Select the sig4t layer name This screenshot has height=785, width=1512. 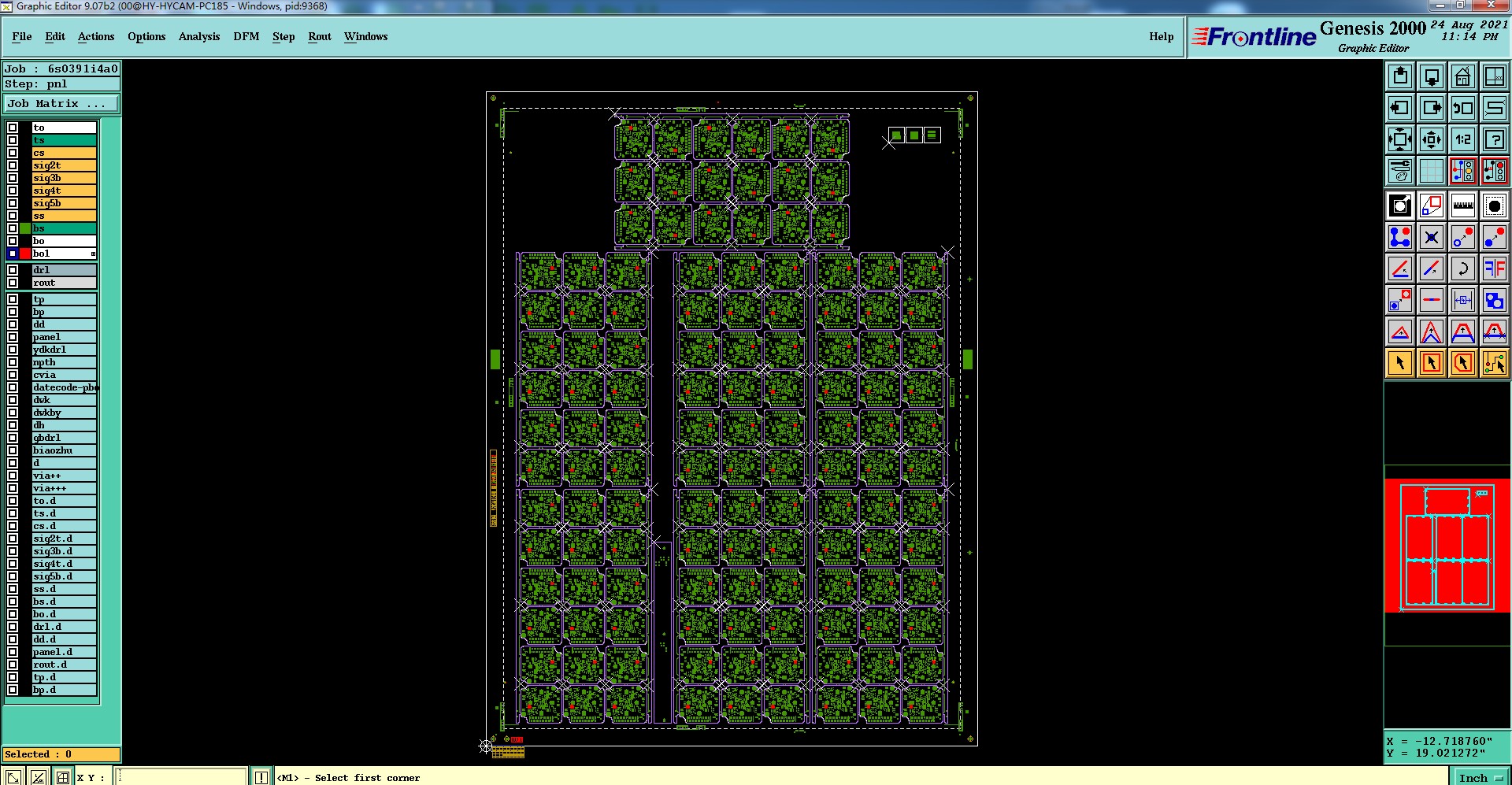coord(64,191)
